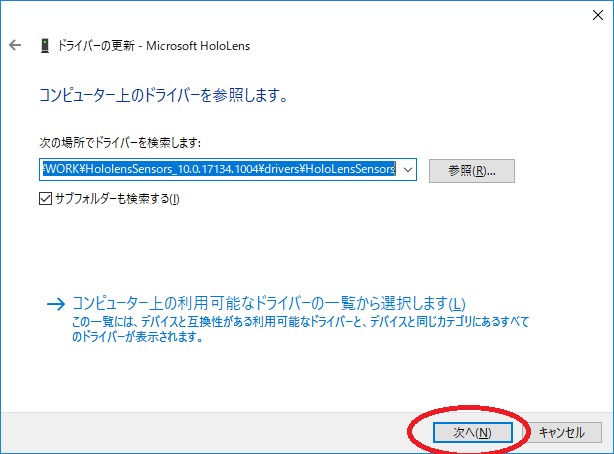Open the 参照(R)... browse button
The height and width of the screenshot is (454, 614).
[472, 171]
